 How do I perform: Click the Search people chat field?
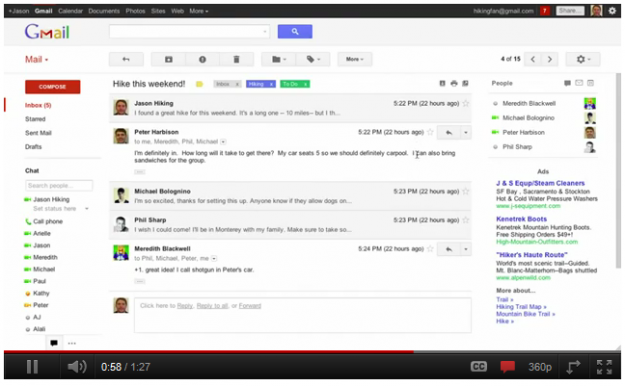click(x=59, y=185)
